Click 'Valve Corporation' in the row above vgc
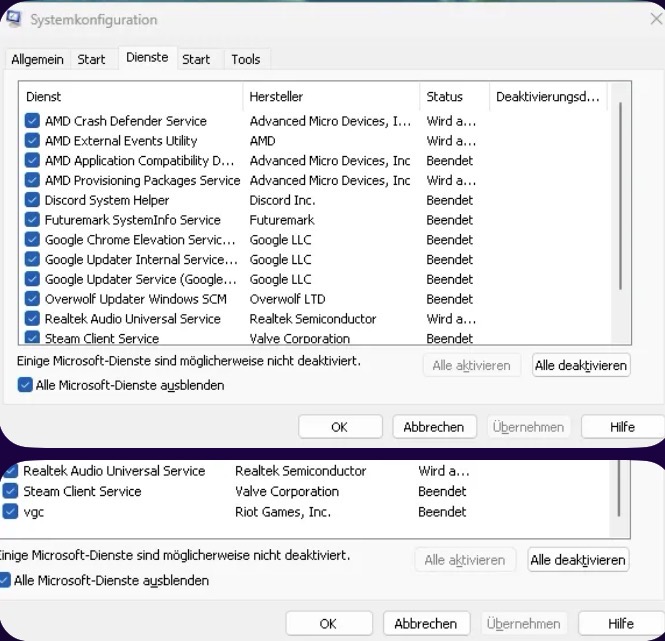The image size is (665, 641). pos(287,492)
